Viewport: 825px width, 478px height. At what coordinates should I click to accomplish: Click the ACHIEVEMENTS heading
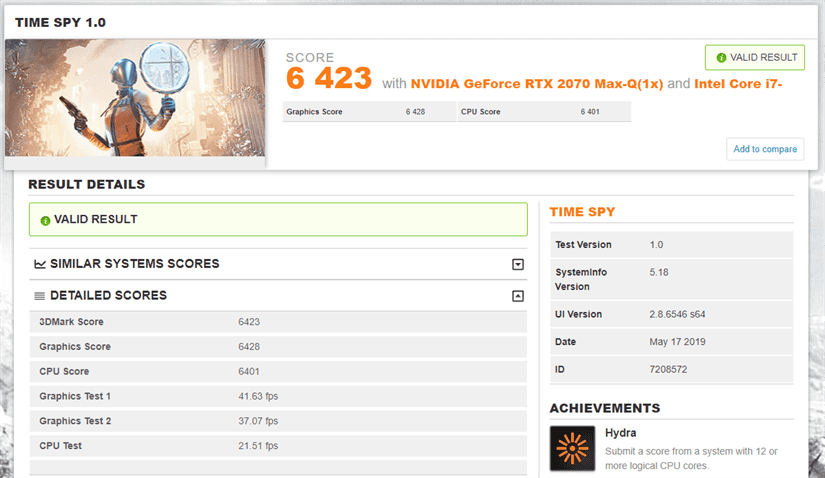coord(605,408)
